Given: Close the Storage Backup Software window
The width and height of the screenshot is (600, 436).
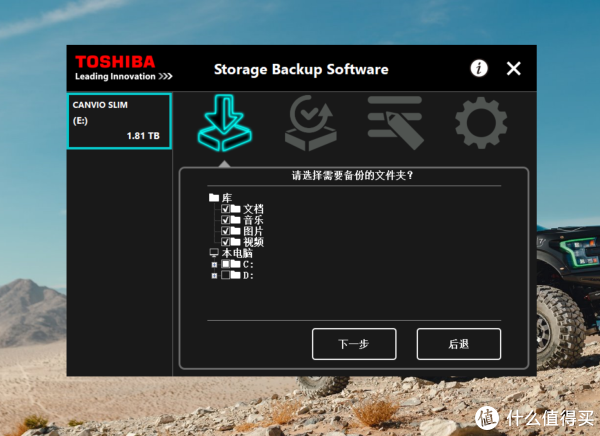Looking at the screenshot, I should click(x=514, y=69).
